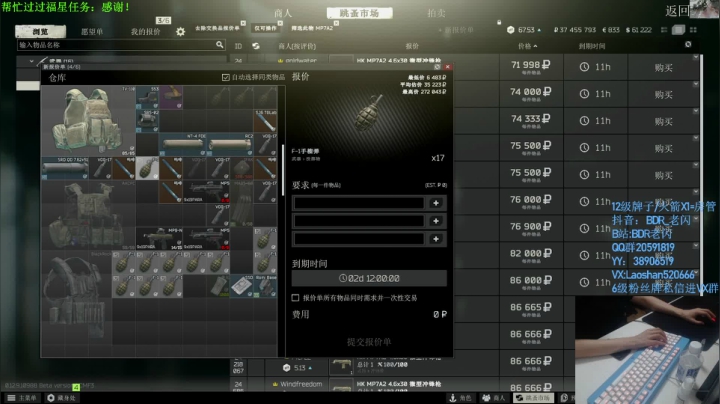Click the filter reset icon above the offer list
The width and height of the screenshot is (720, 404).
[688, 45]
